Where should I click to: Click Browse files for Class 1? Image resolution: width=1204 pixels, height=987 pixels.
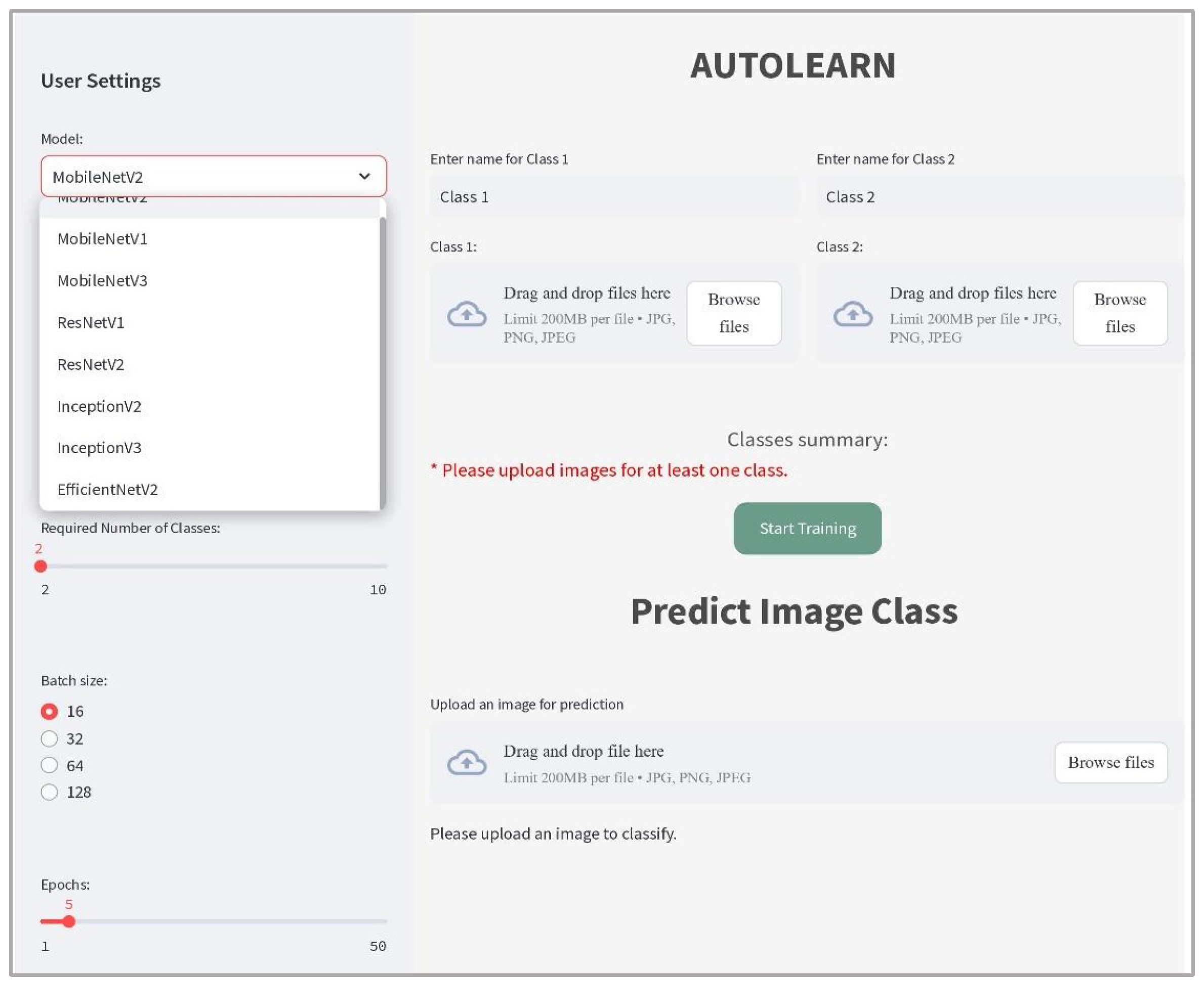pos(733,313)
